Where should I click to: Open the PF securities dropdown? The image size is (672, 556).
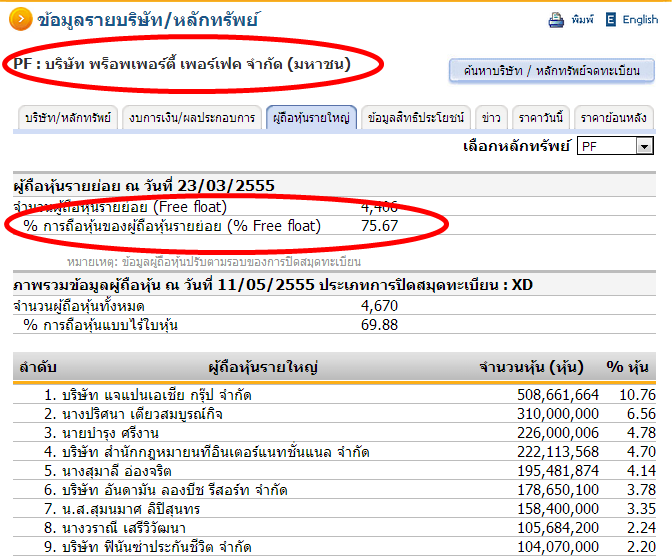click(x=615, y=146)
